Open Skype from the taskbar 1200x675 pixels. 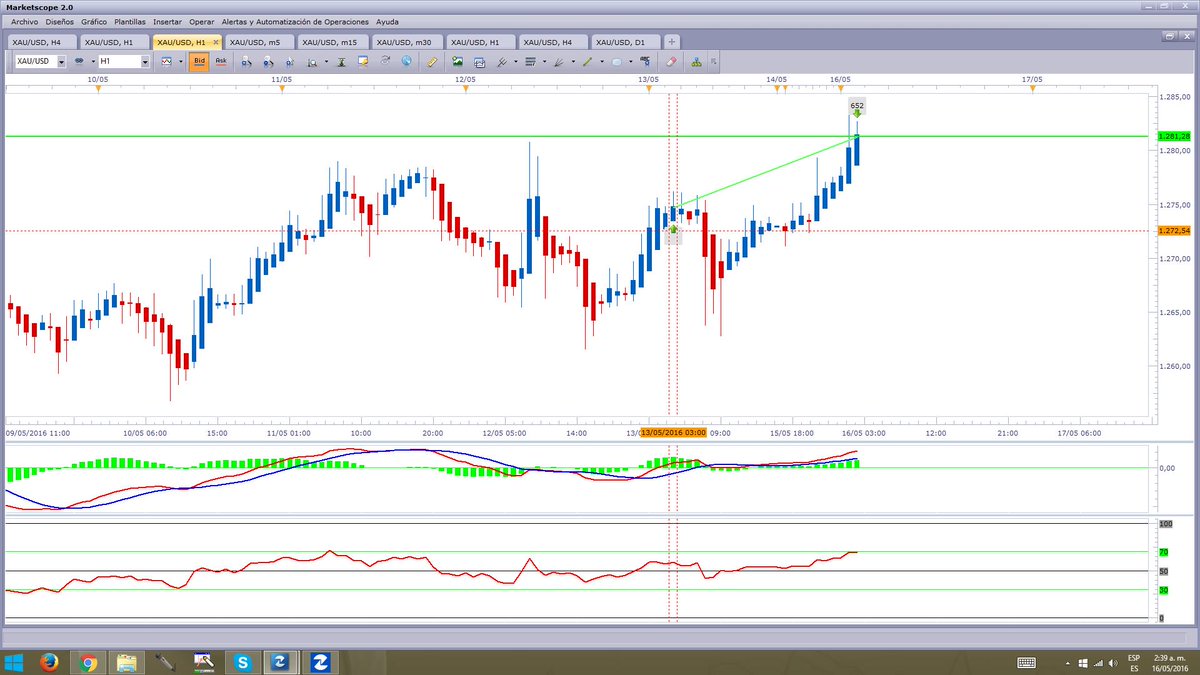pos(243,661)
